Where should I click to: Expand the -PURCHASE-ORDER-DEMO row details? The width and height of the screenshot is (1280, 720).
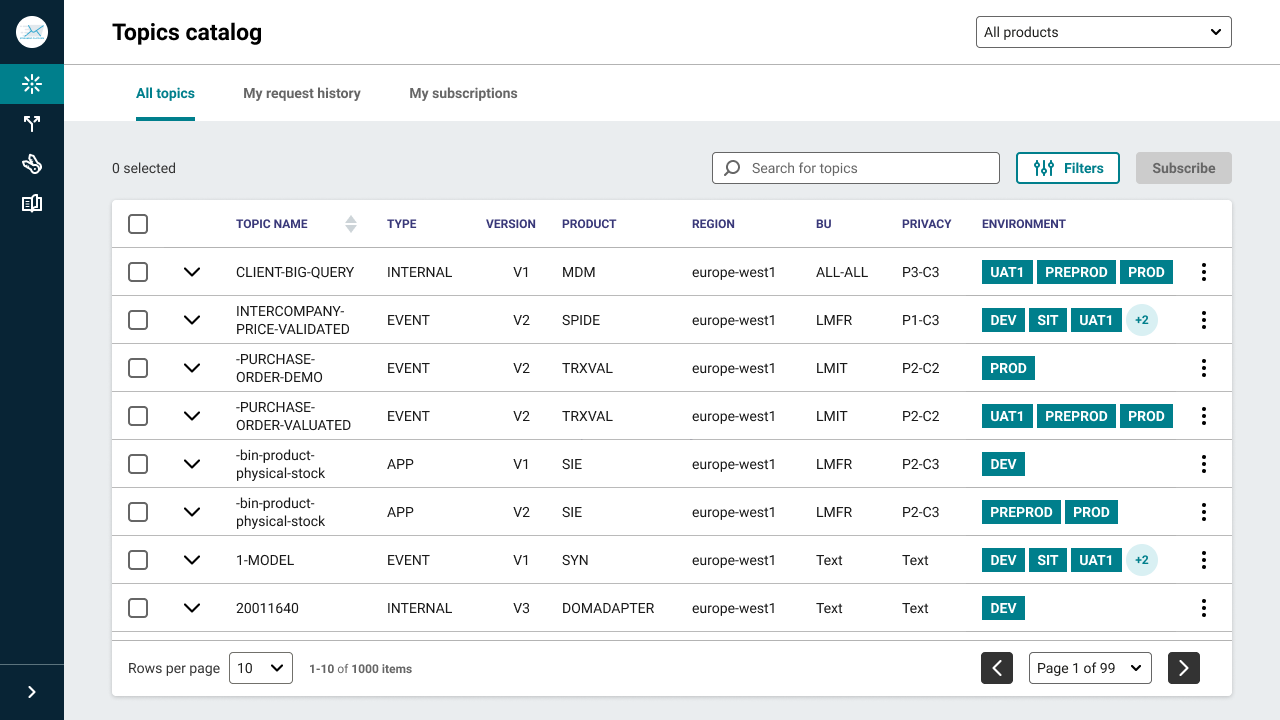tap(192, 368)
